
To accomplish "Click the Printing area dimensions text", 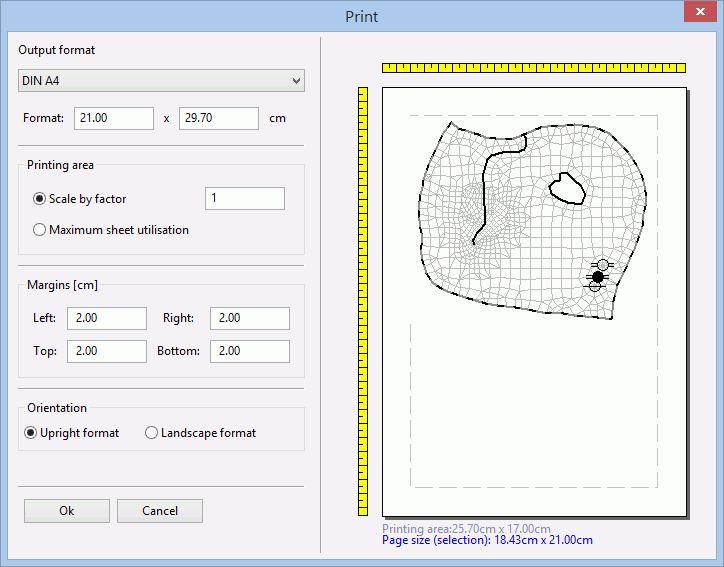I will [x=466, y=529].
